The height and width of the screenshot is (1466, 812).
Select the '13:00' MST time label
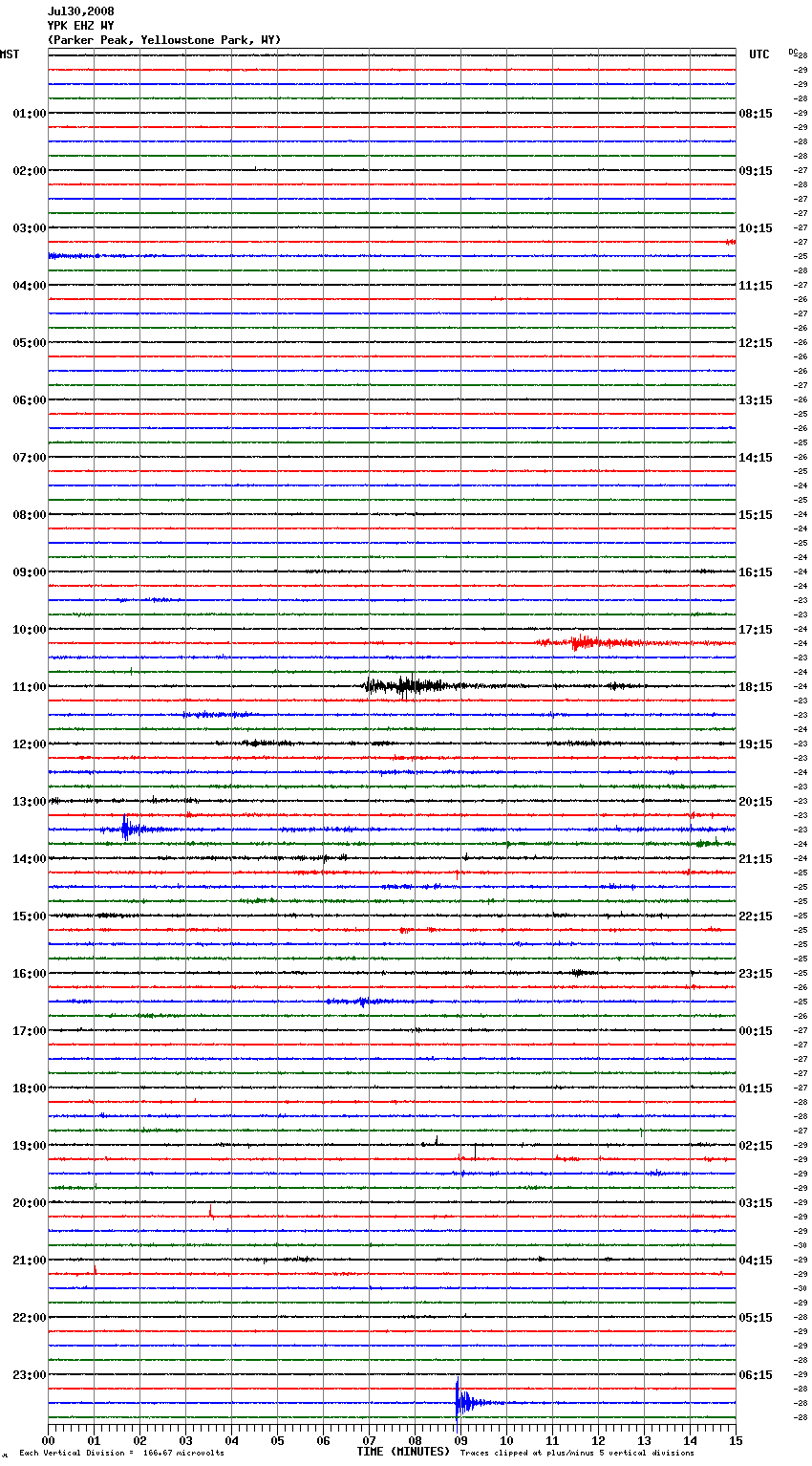pyautogui.click(x=30, y=802)
